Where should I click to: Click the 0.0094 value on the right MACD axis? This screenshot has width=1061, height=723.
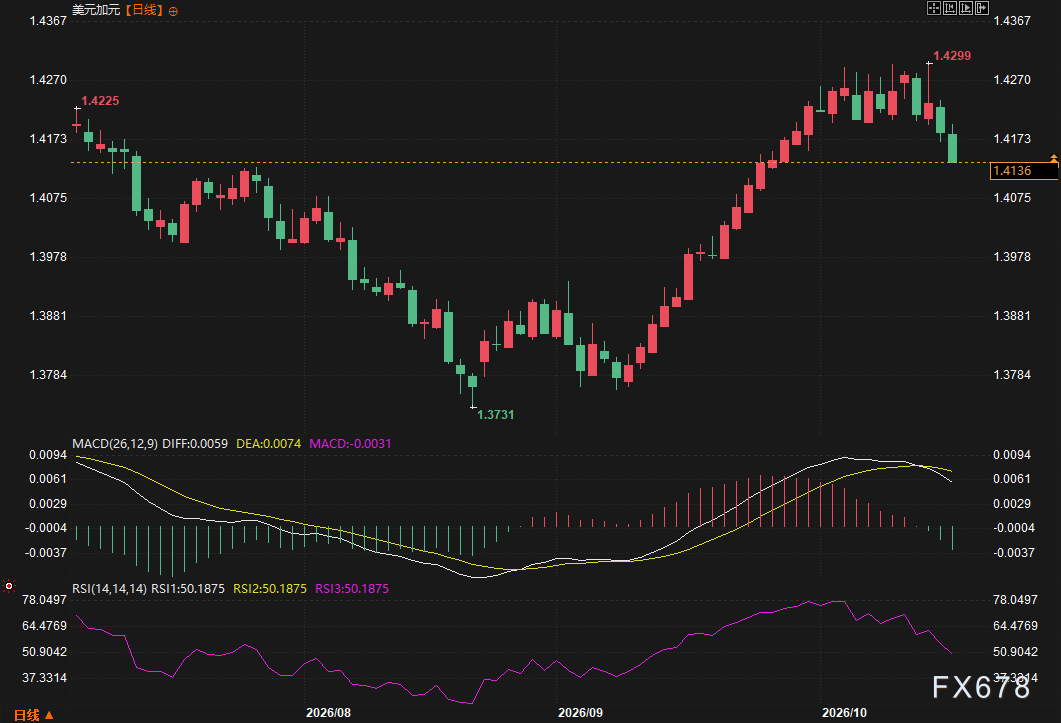click(1012, 454)
